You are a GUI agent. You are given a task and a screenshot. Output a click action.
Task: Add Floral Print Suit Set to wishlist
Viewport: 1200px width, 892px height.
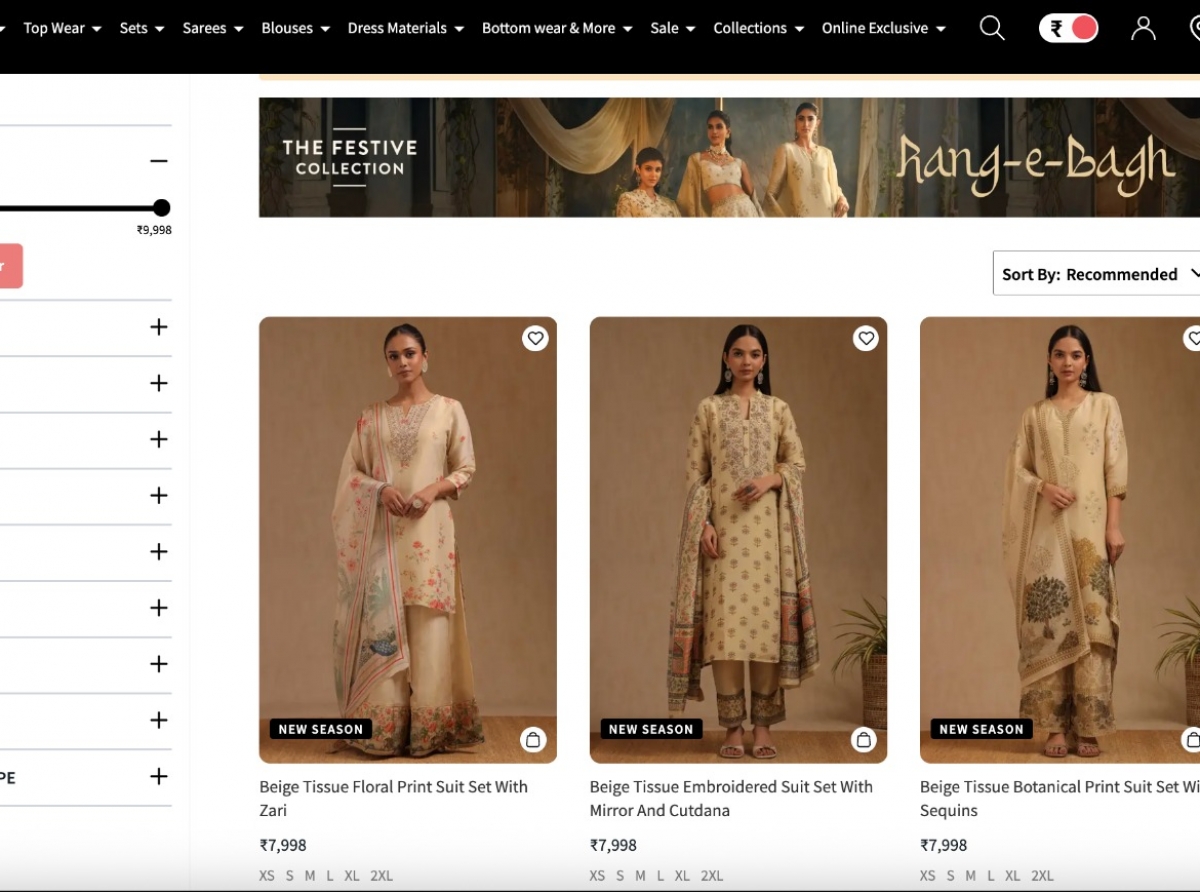pos(535,339)
